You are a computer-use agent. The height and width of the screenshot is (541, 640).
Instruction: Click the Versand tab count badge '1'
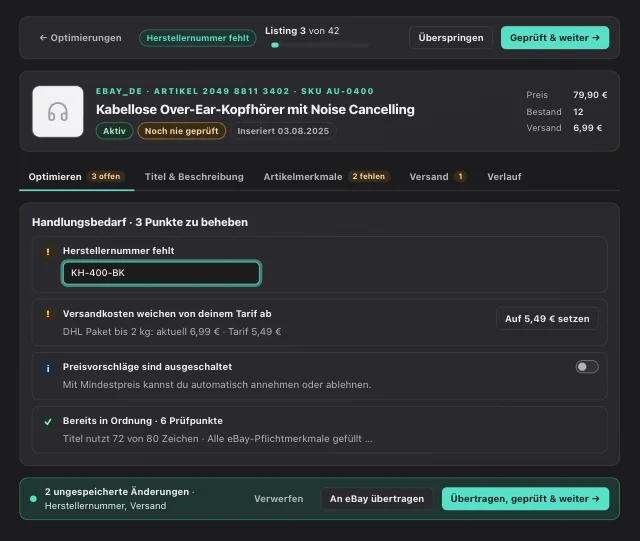coord(460,176)
